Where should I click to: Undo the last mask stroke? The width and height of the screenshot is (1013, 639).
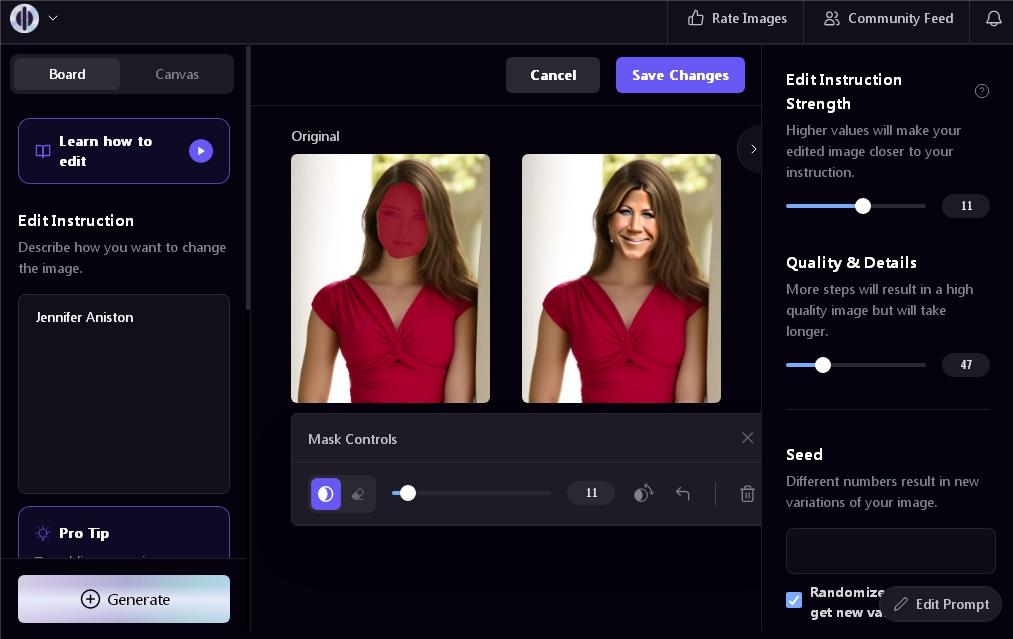[682, 493]
